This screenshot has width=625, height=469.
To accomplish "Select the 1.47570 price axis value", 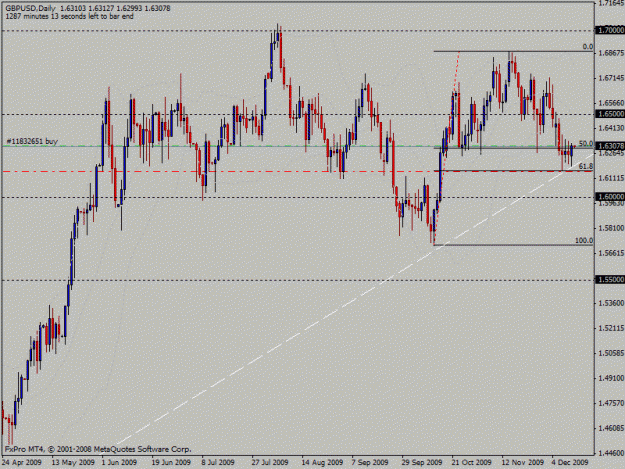I will click(x=611, y=403).
